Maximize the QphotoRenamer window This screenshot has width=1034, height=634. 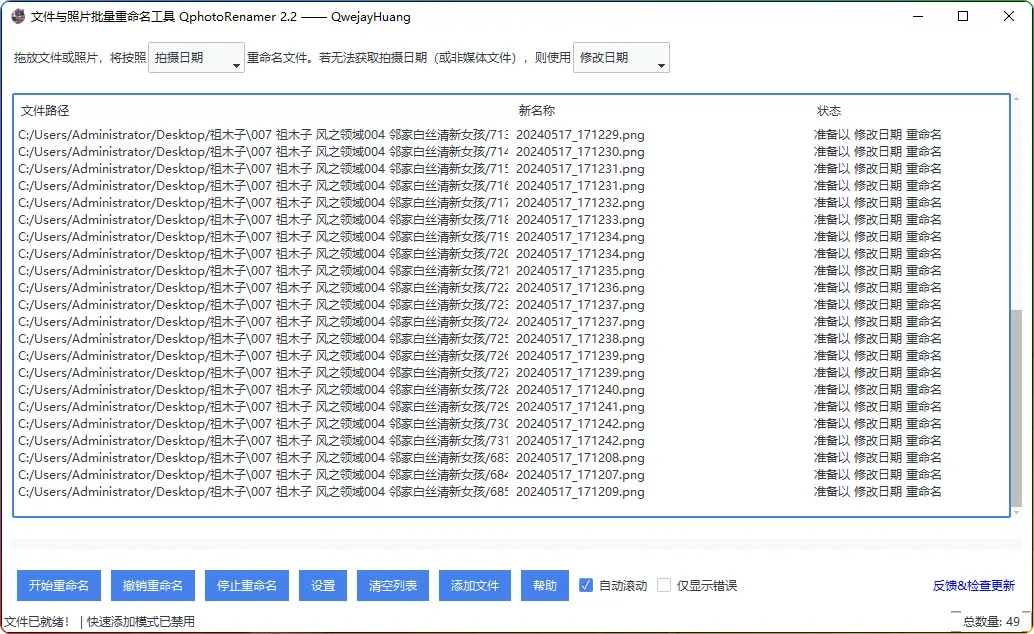(x=963, y=17)
